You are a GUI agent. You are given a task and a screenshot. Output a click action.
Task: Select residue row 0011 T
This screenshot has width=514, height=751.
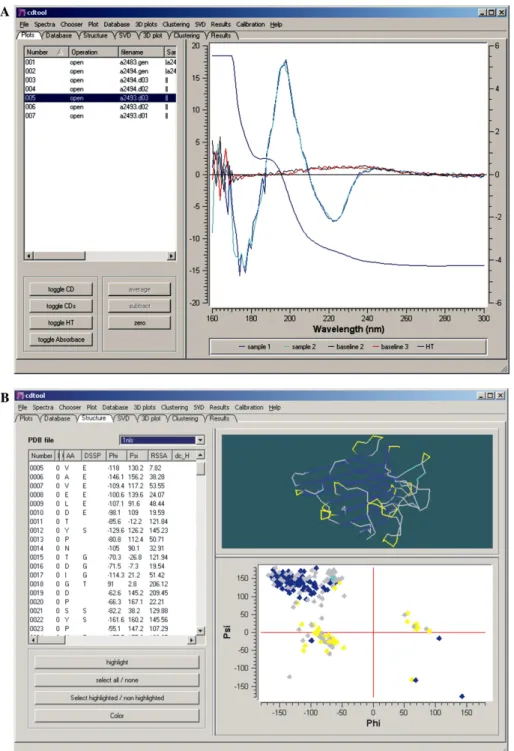tap(113, 522)
